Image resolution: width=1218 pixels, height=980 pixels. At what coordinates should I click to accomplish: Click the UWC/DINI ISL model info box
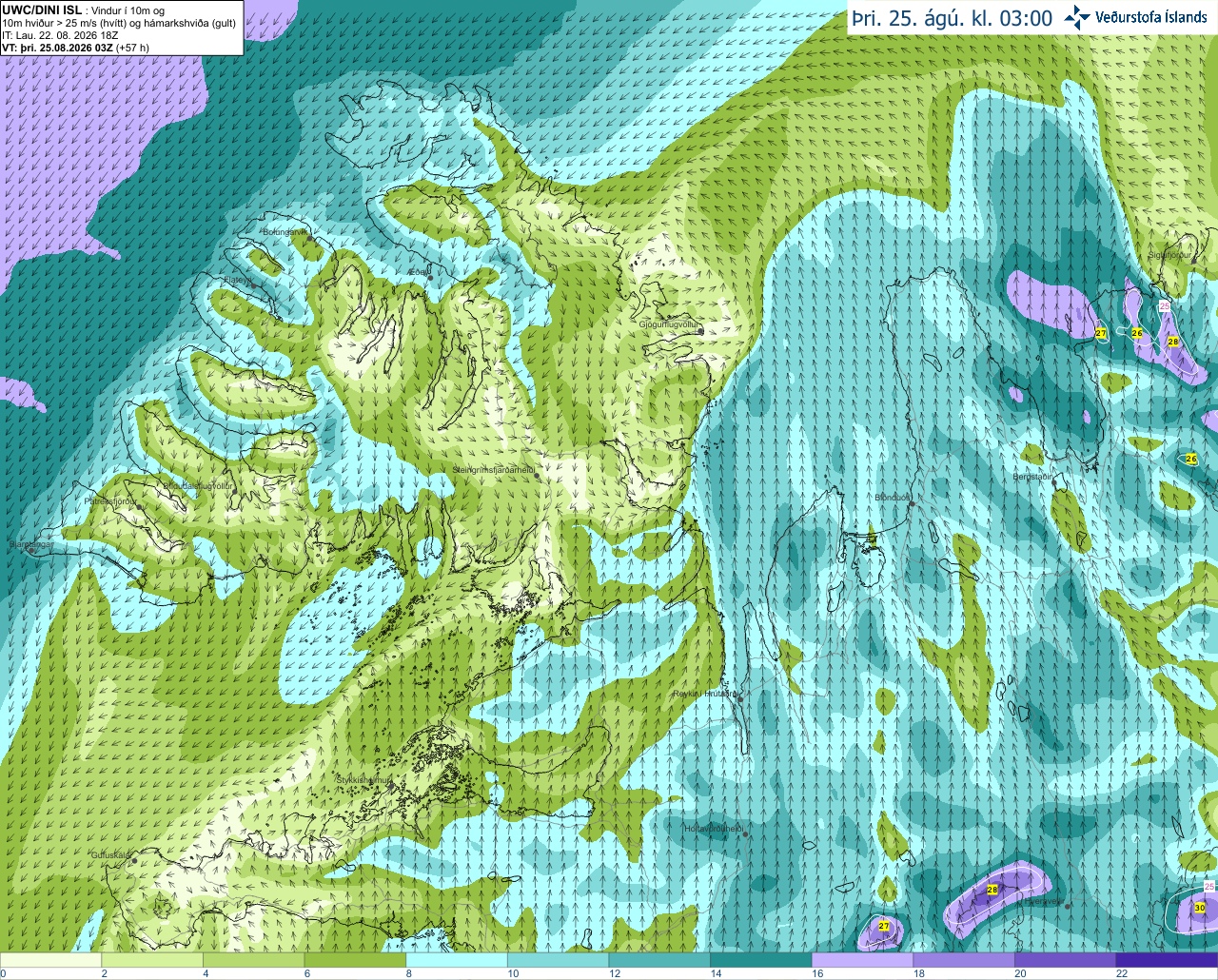(x=121, y=28)
